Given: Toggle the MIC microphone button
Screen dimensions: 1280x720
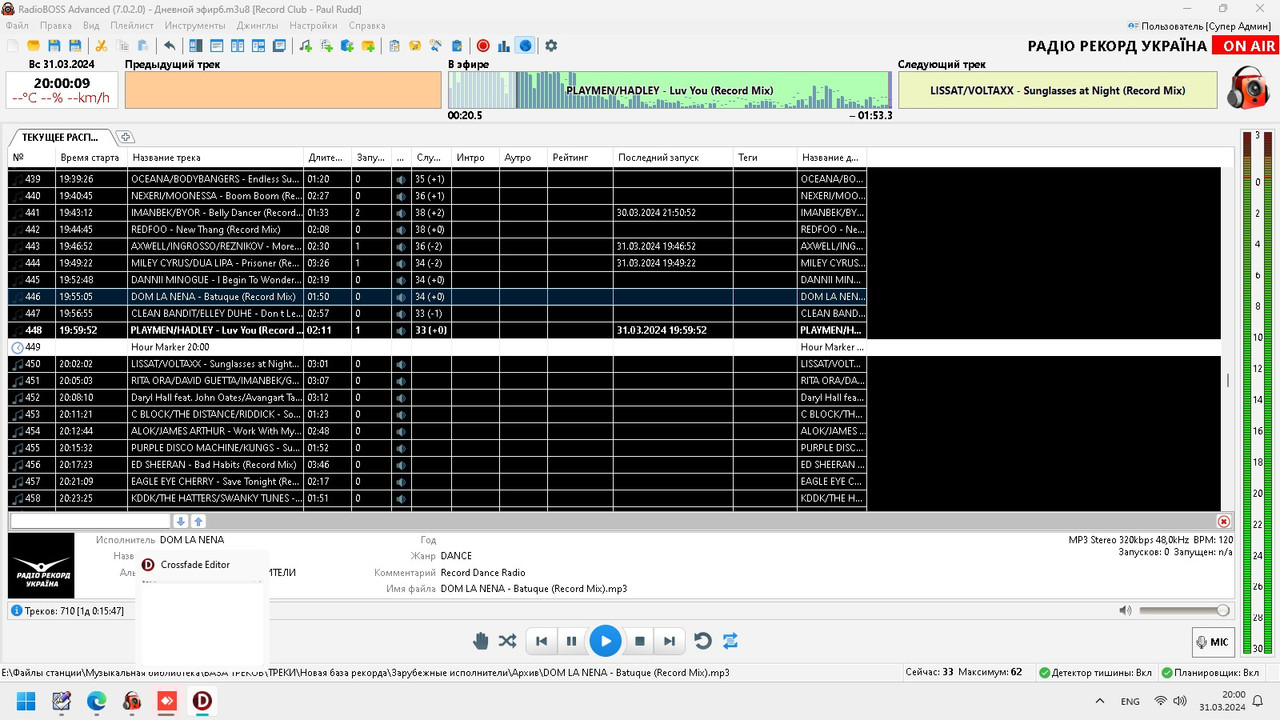Looking at the screenshot, I should point(1214,642).
